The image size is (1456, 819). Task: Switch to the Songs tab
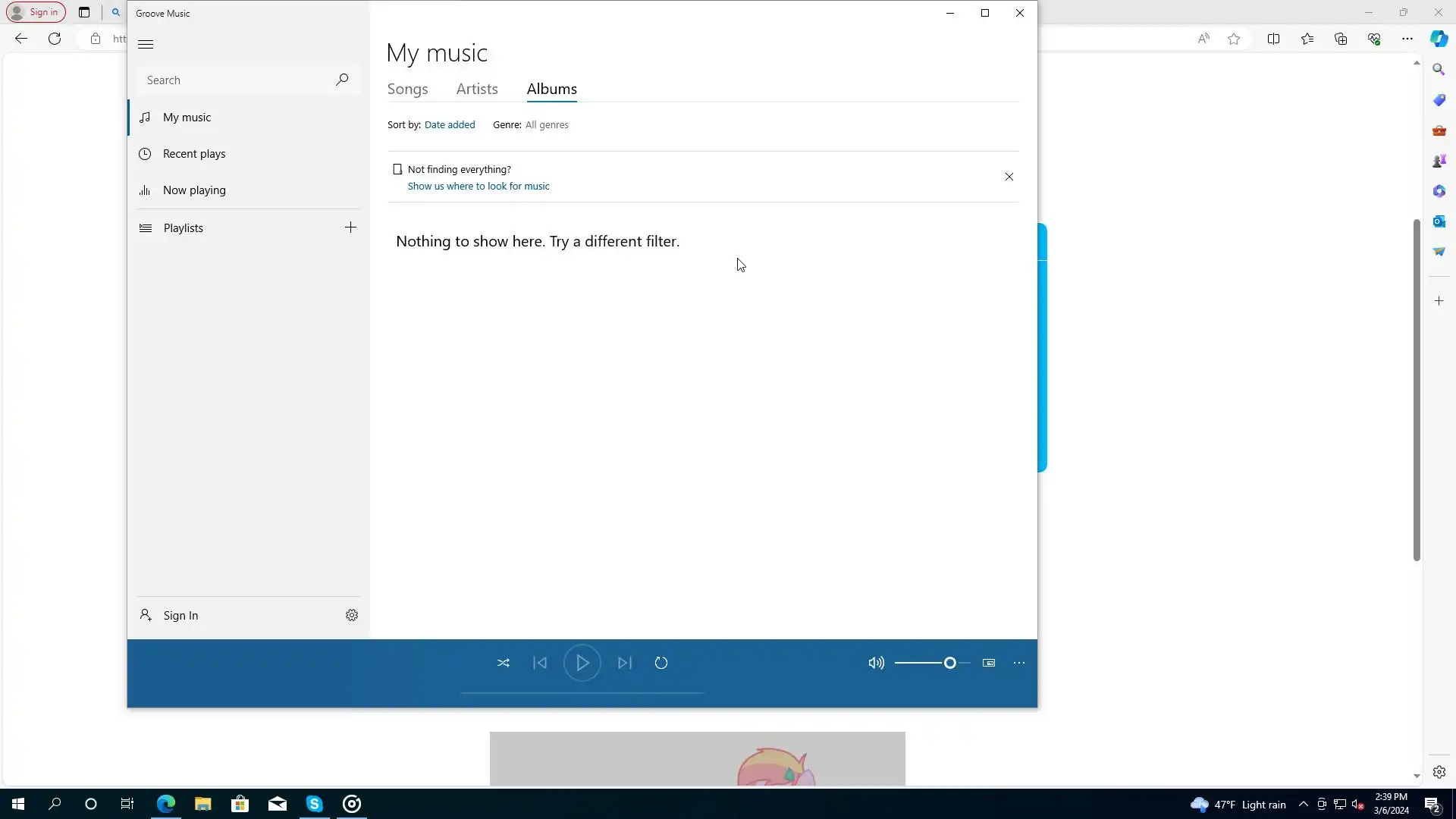point(407,89)
